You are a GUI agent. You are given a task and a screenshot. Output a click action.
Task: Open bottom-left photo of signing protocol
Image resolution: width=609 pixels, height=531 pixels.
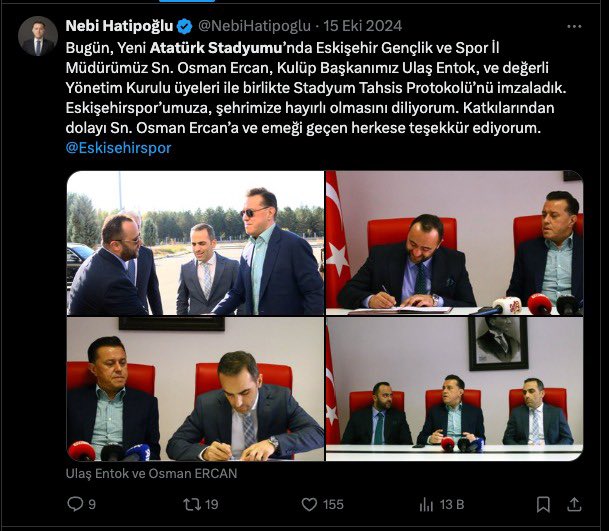pyautogui.click(x=195, y=389)
